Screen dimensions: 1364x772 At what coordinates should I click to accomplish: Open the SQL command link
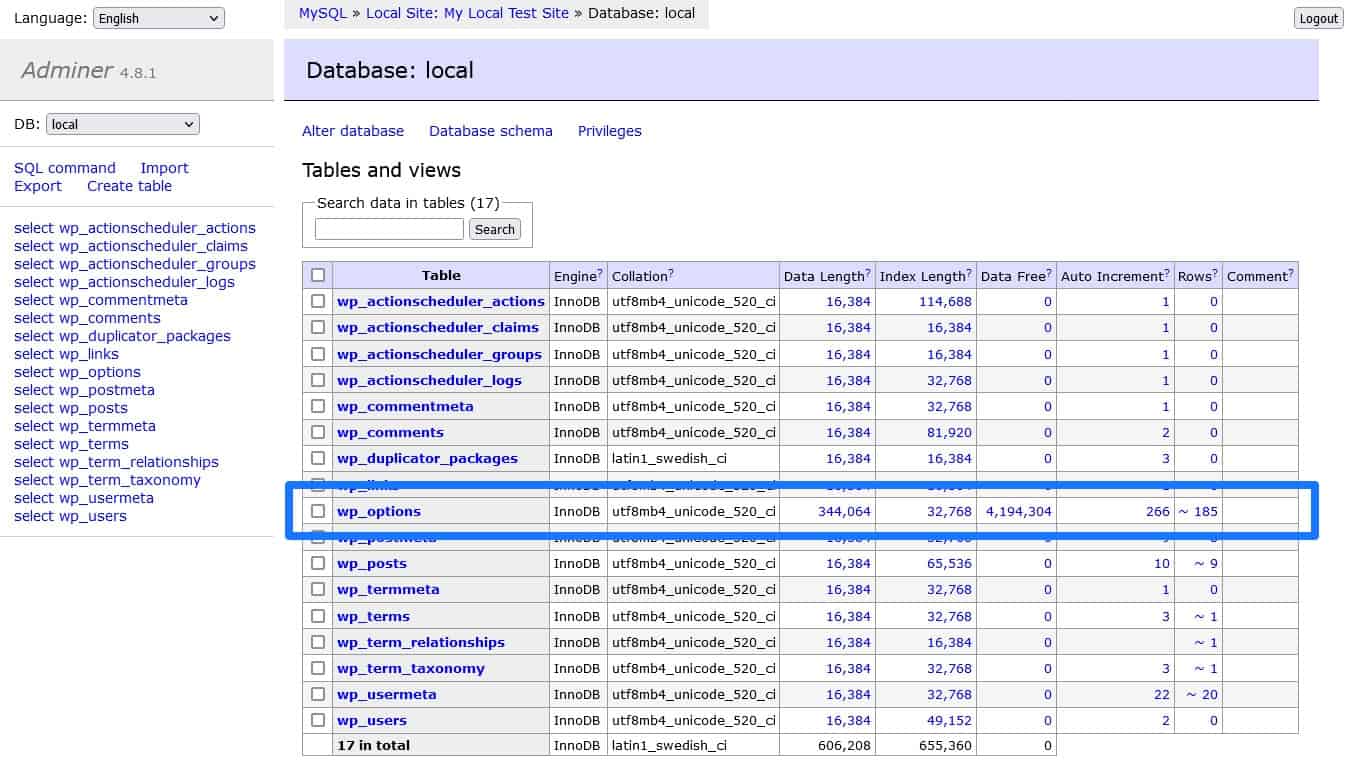tap(65, 168)
